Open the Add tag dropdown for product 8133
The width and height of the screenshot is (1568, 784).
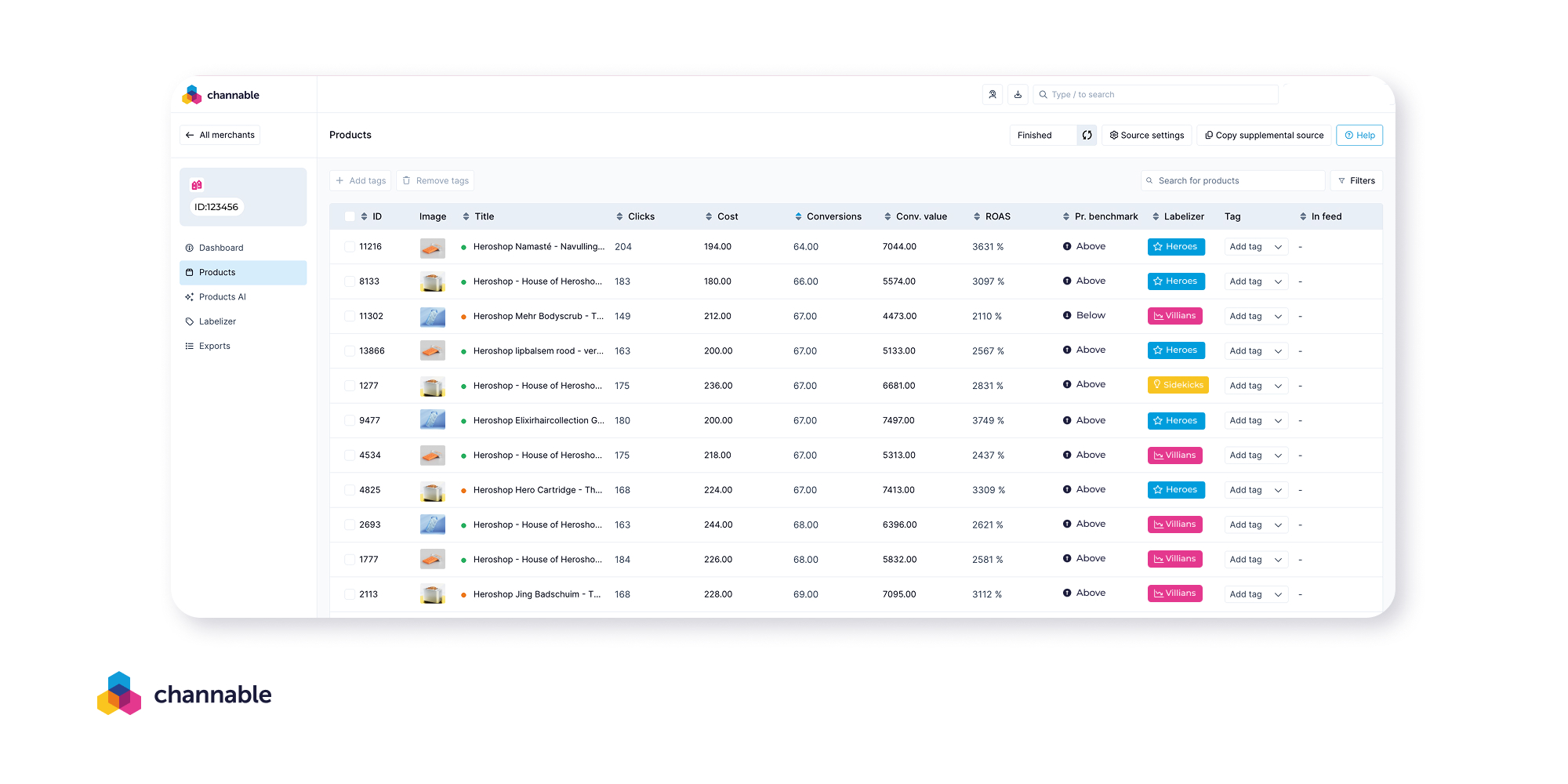(1256, 281)
